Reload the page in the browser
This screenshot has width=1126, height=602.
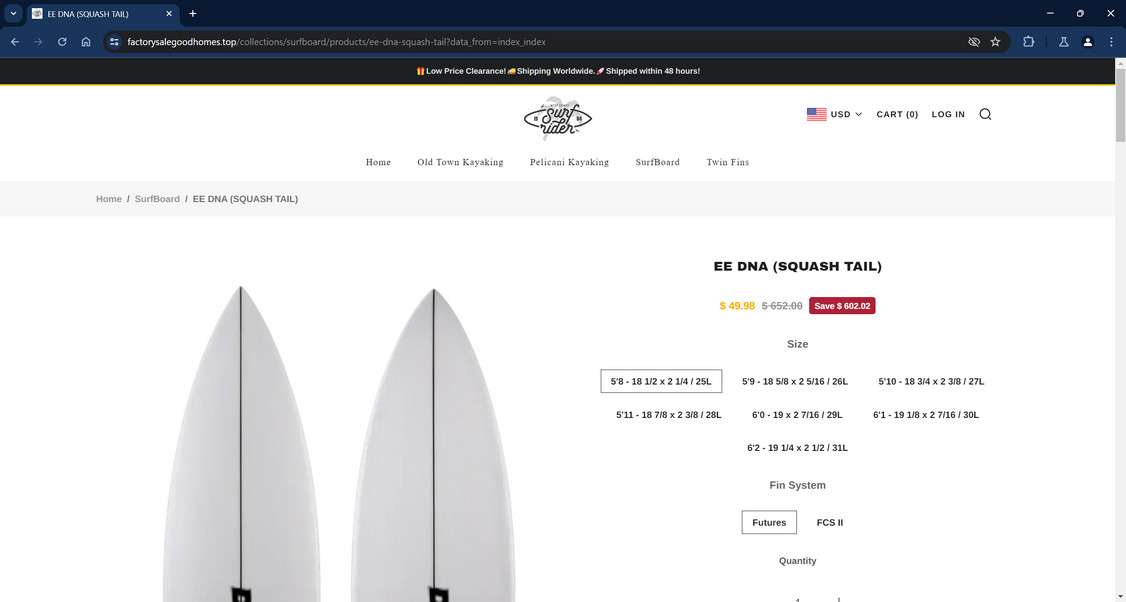[x=62, y=42]
